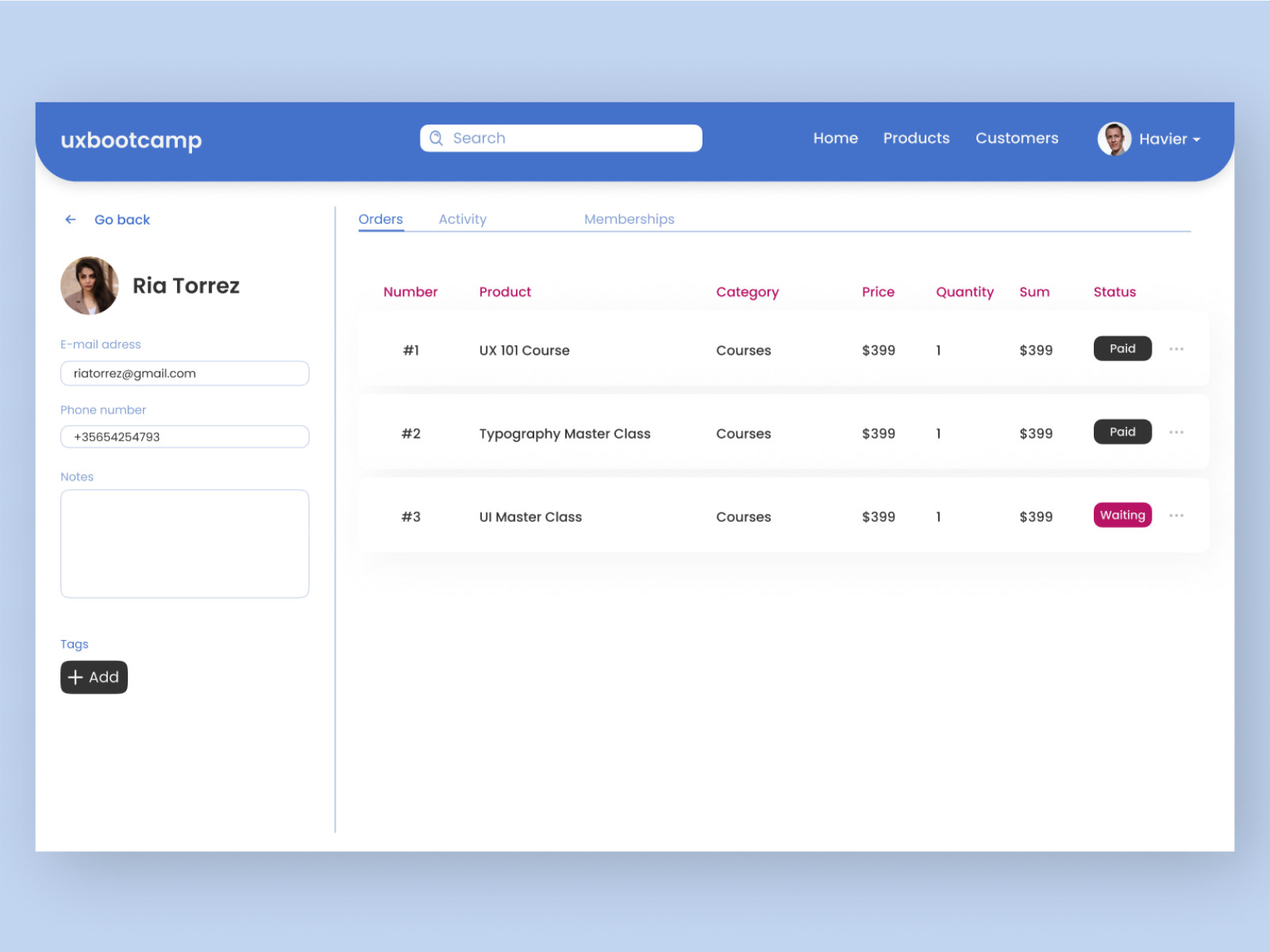Open the Customers page
Viewport: 1270px width, 952px height.
tap(1017, 138)
